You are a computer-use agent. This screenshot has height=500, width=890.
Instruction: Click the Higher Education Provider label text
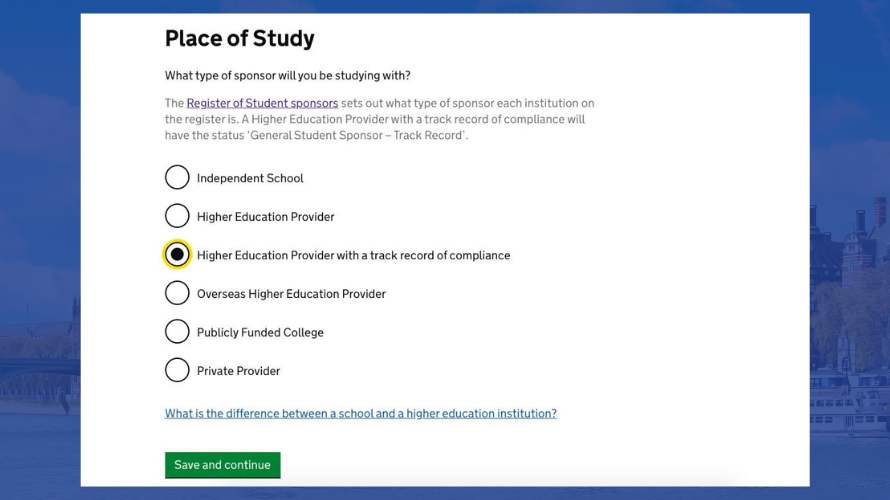point(266,217)
